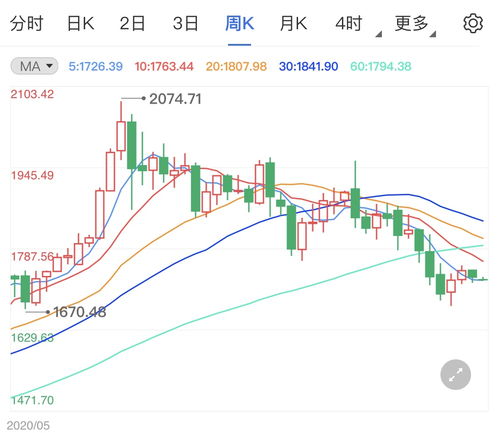Open the MA indicator dropdown

34,66
